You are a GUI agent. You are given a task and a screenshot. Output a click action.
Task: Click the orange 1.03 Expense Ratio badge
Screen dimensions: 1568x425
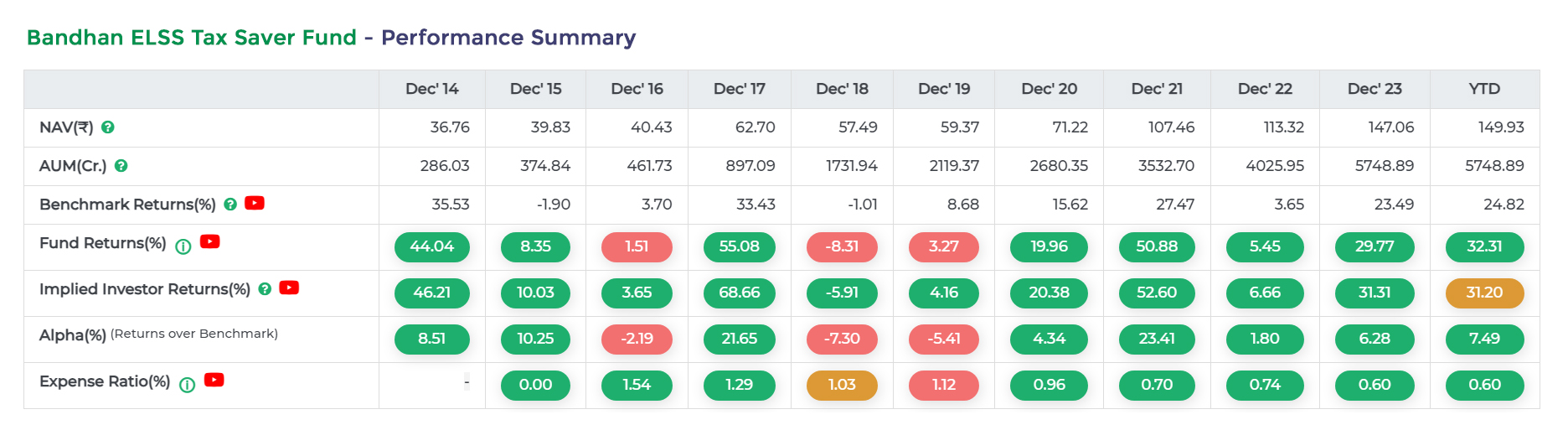click(842, 385)
